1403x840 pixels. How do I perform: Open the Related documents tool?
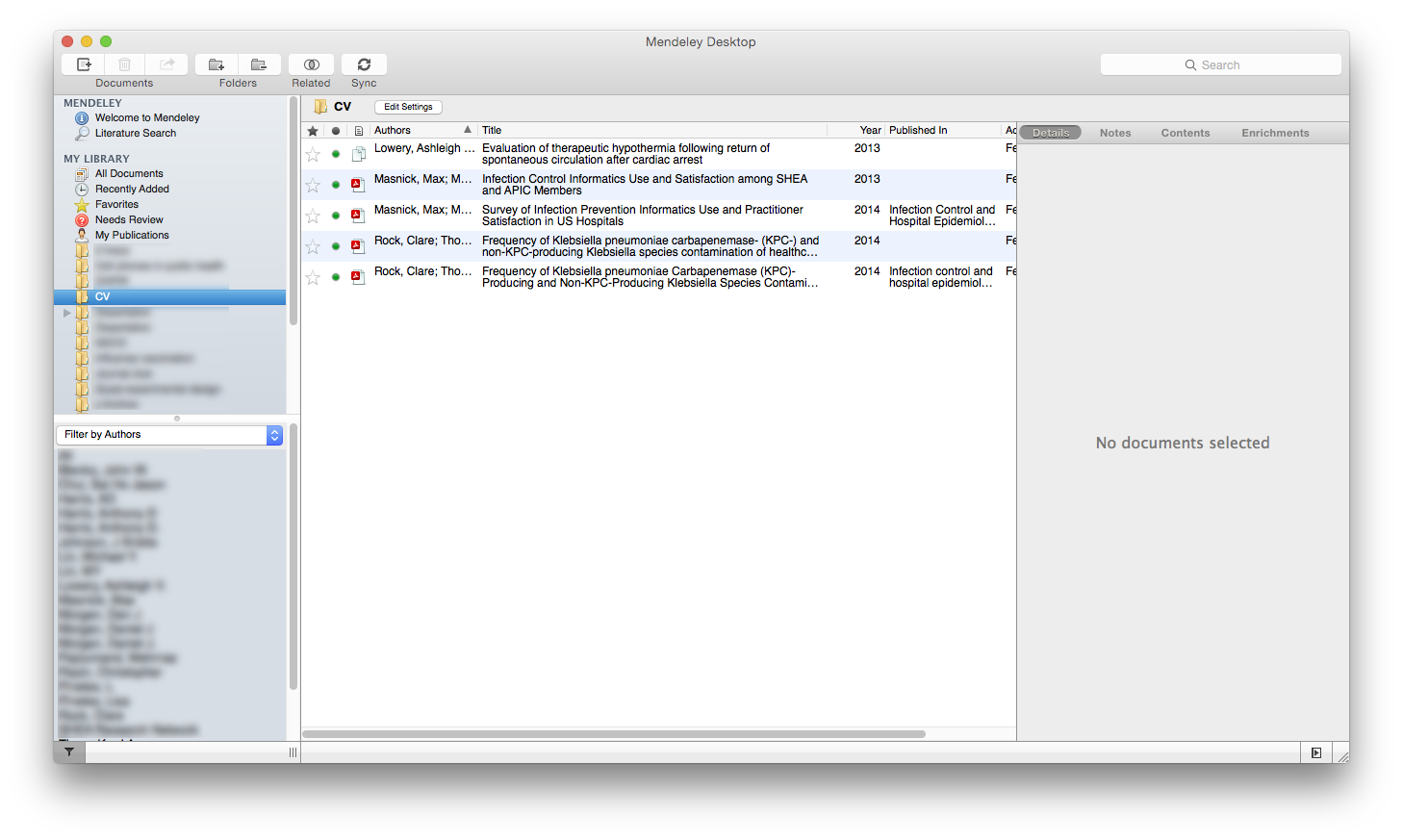click(x=311, y=64)
